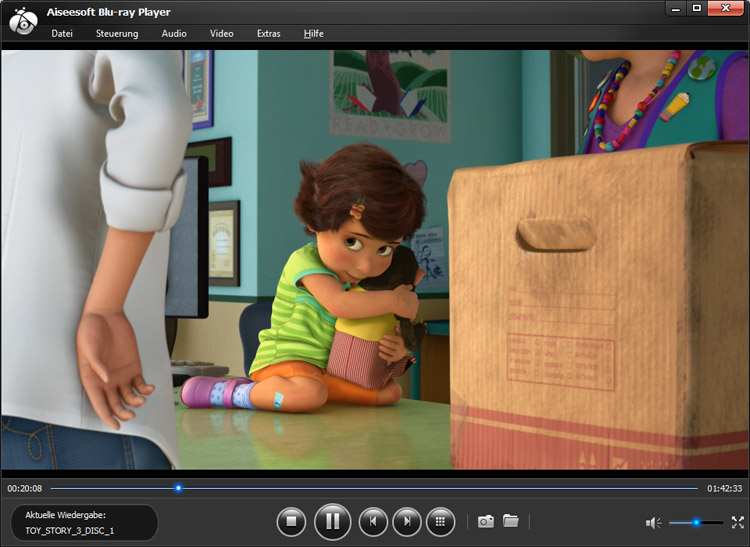The height and width of the screenshot is (547, 750).
Task: Take a snapshot with camera icon
Action: point(485,521)
